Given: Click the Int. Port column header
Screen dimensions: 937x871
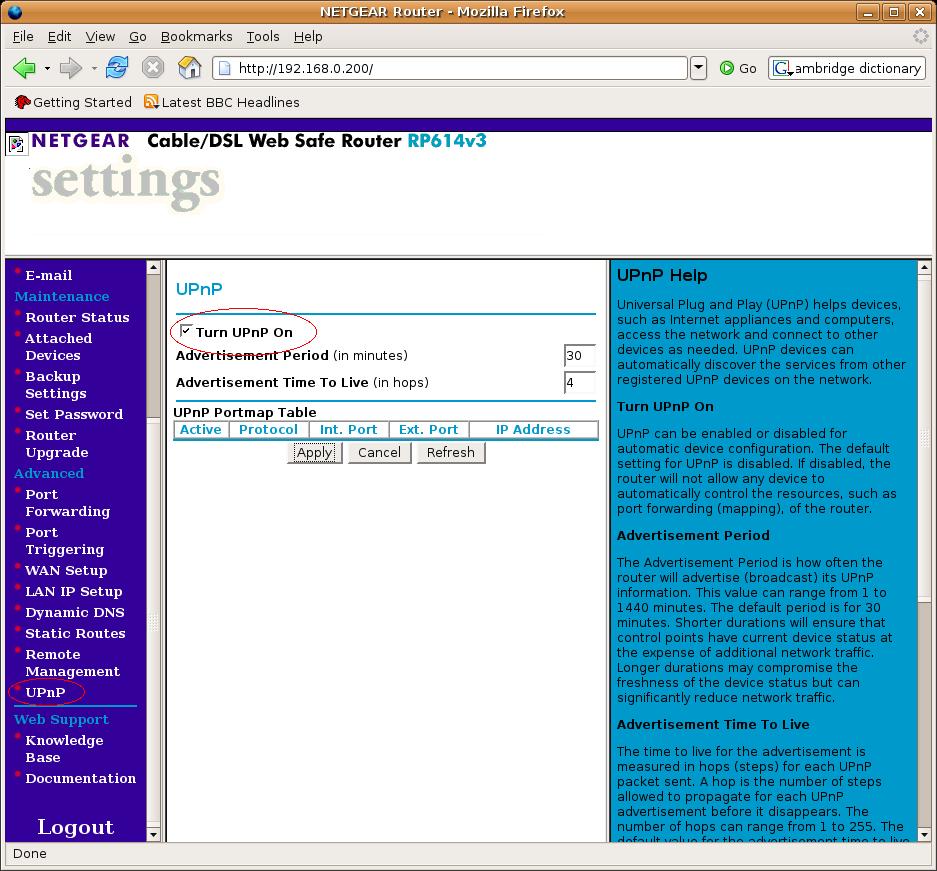Looking at the screenshot, I should point(348,430).
